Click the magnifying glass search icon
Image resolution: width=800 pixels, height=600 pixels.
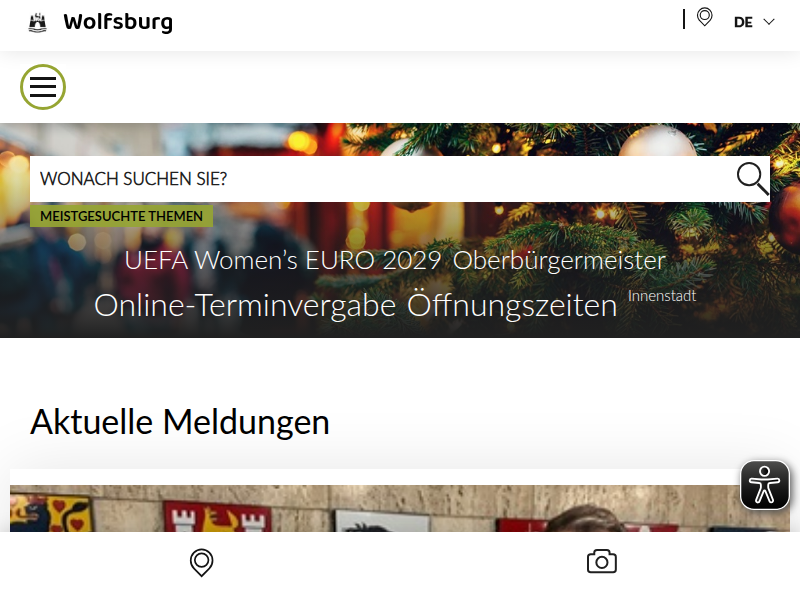(753, 179)
